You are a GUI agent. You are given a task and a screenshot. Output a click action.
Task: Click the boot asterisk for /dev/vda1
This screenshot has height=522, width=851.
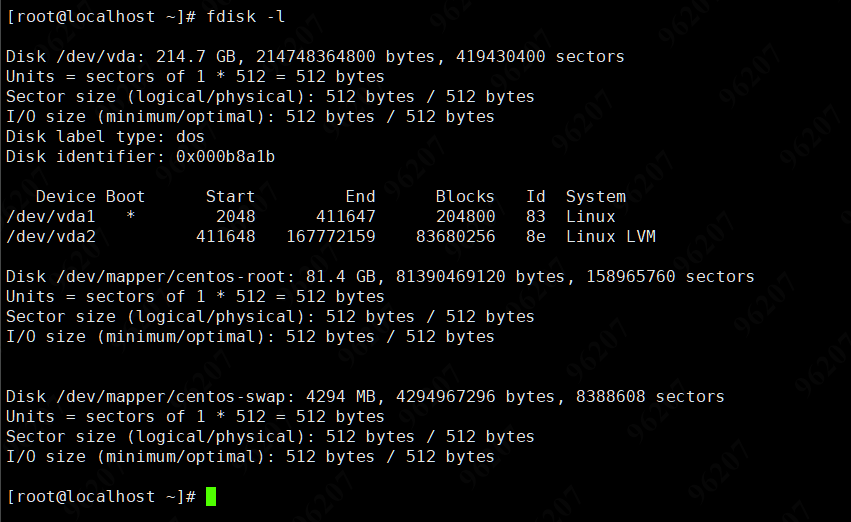point(131,217)
